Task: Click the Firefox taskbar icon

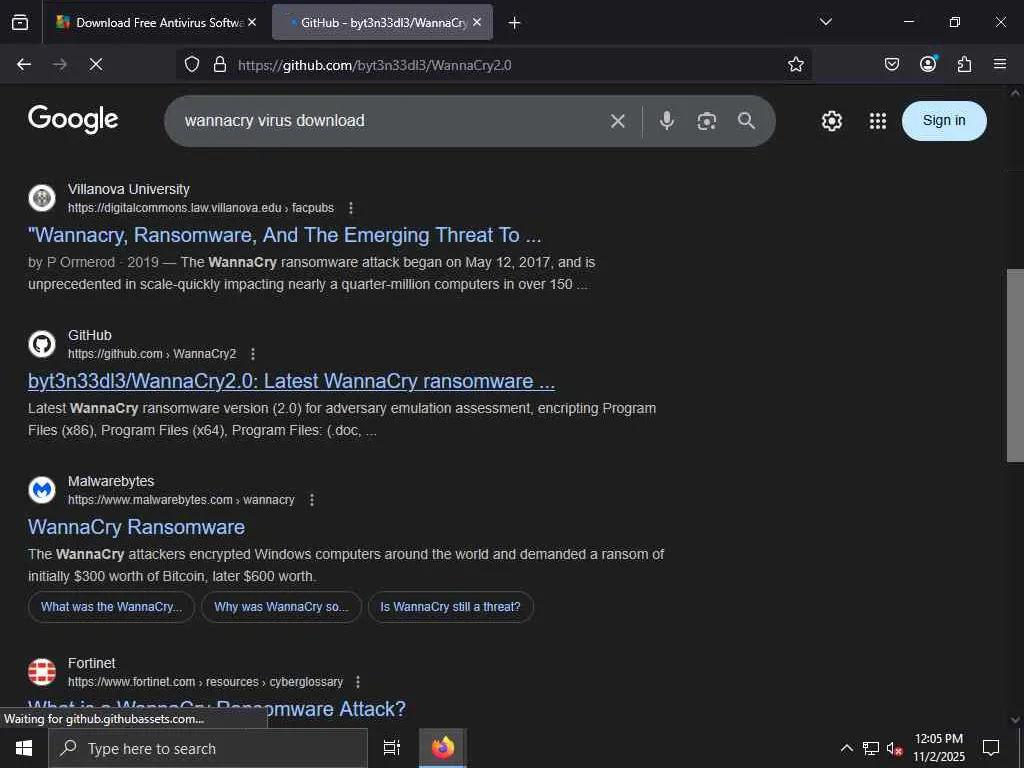Action: coord(443,748)
